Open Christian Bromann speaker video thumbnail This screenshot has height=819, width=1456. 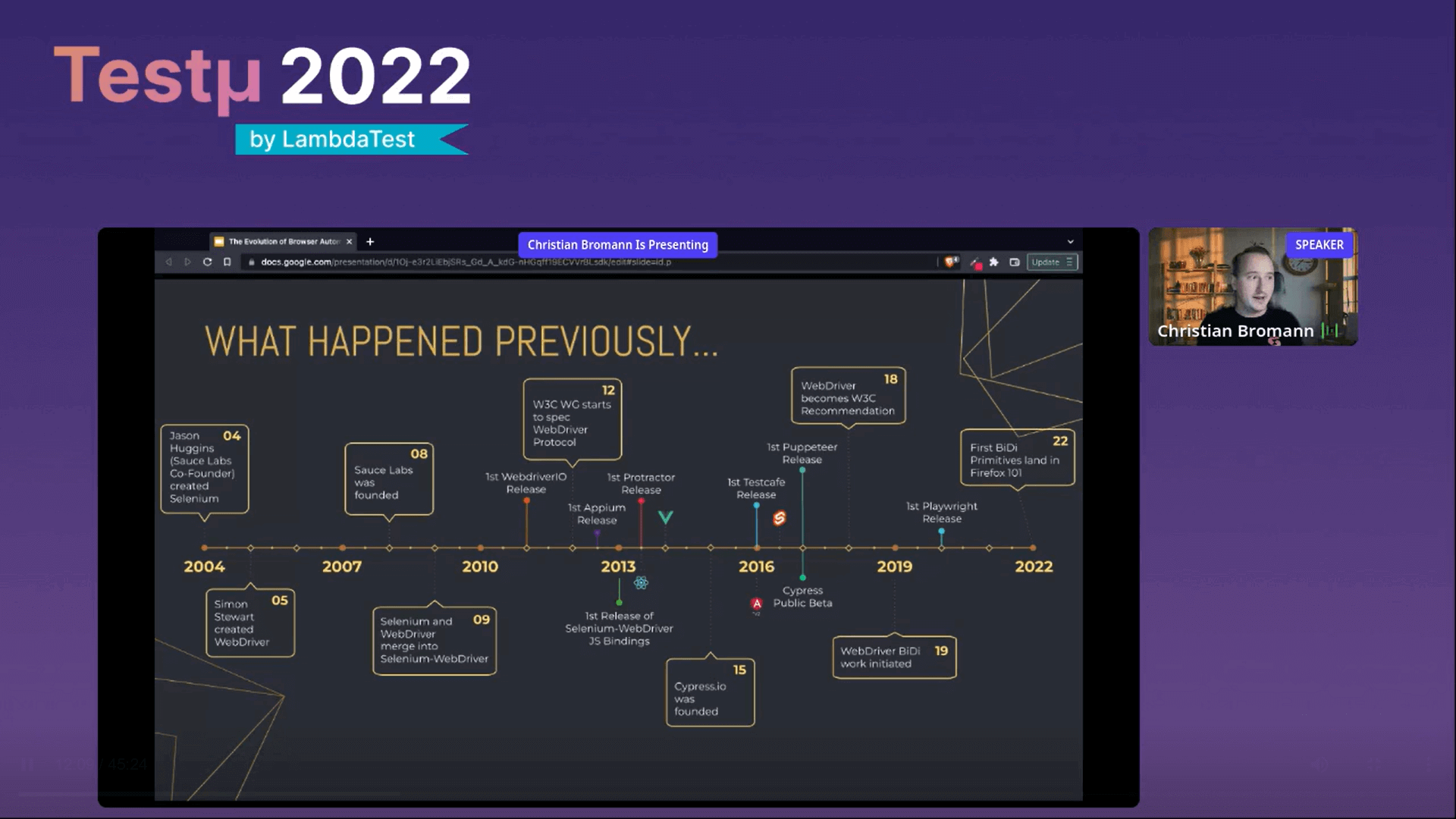(x=1253, y=287)
